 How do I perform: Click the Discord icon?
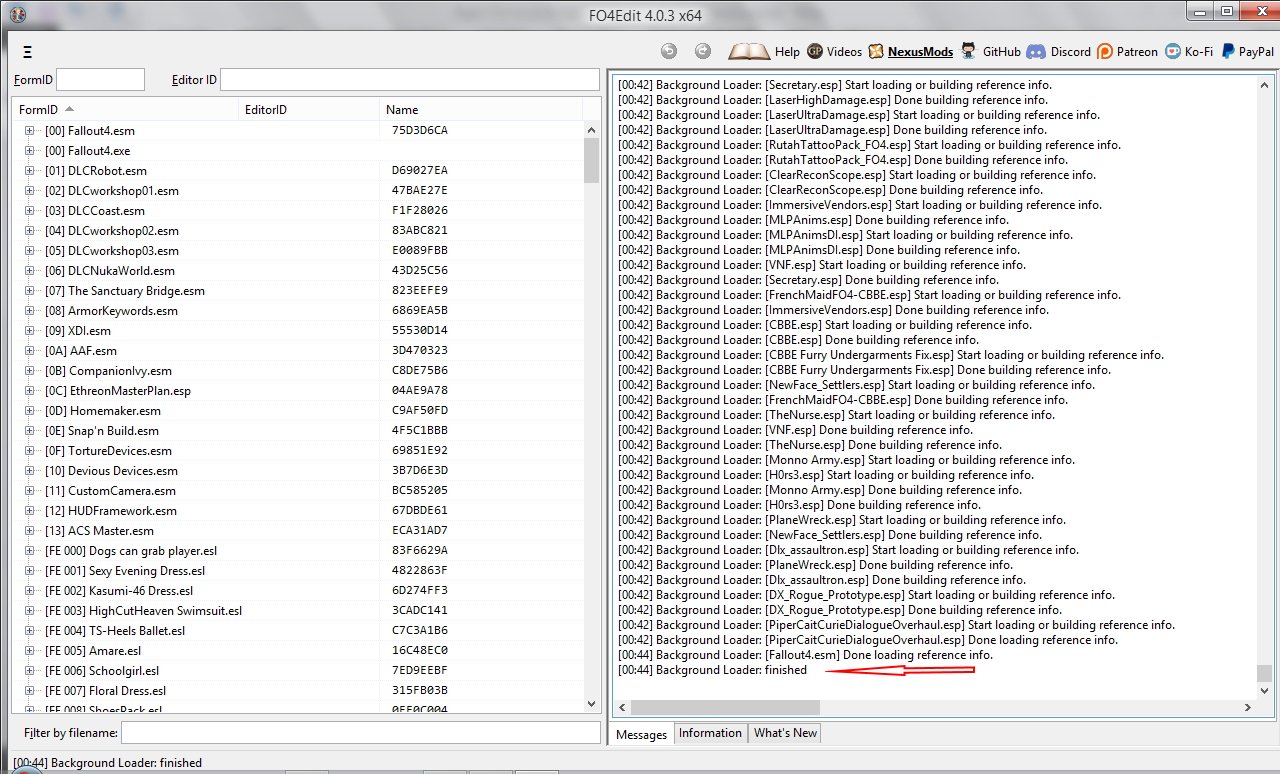pos(1036,51)
